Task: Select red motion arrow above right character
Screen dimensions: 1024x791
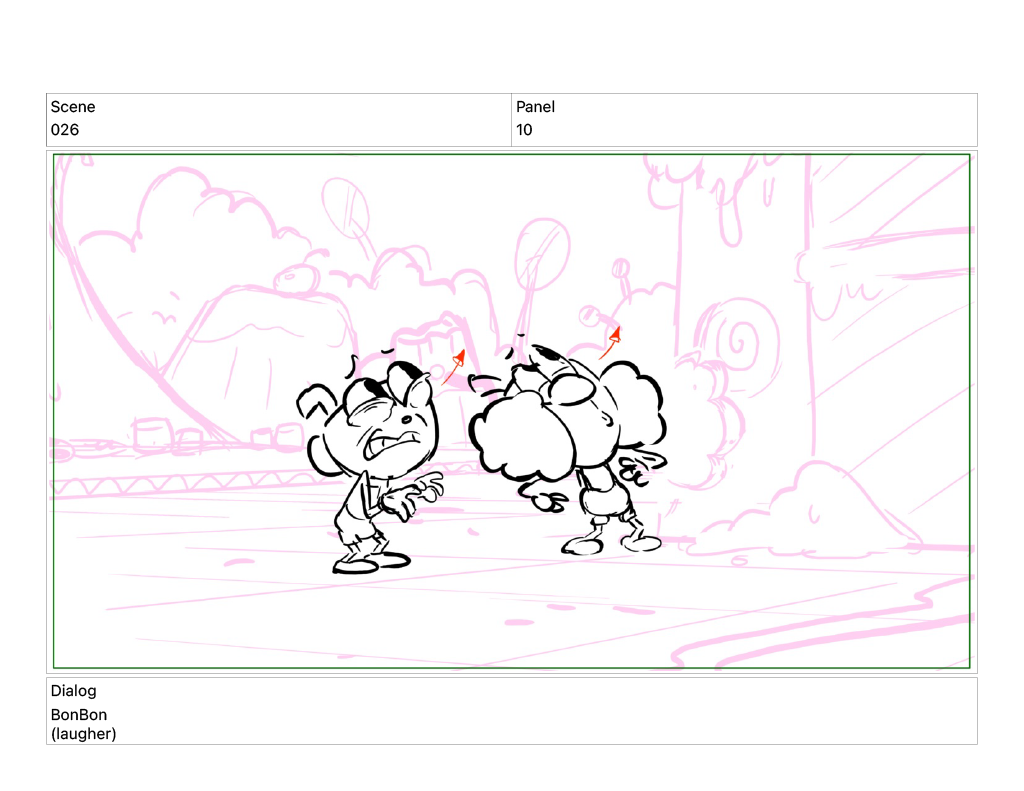Action: coord(610,342)
